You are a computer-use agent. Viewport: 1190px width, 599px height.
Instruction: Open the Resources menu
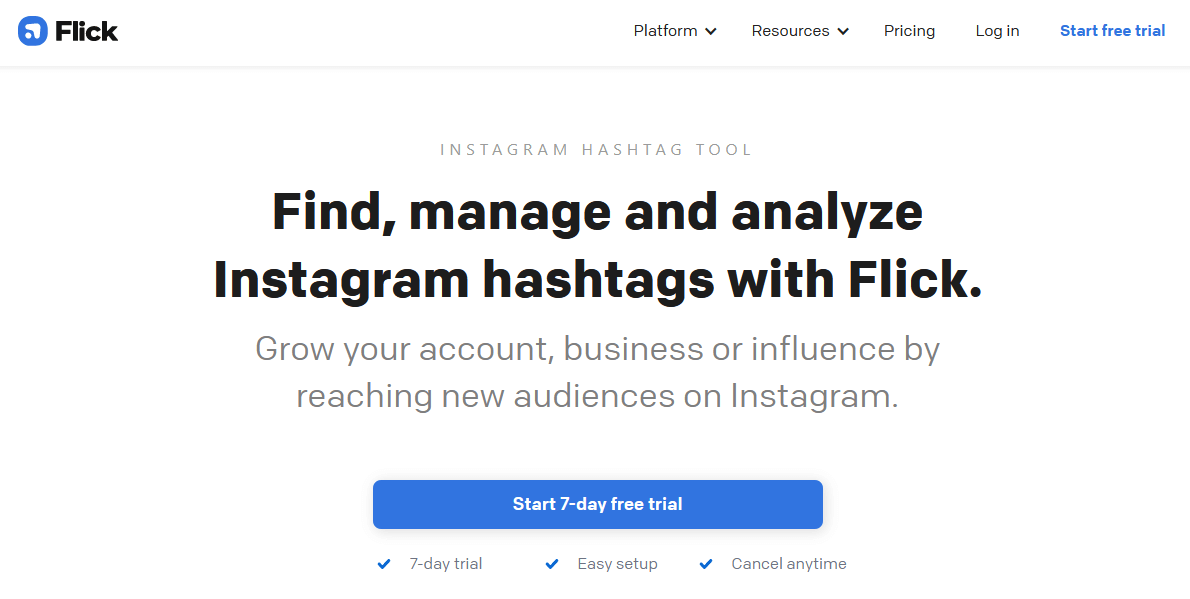click(801, 31)
